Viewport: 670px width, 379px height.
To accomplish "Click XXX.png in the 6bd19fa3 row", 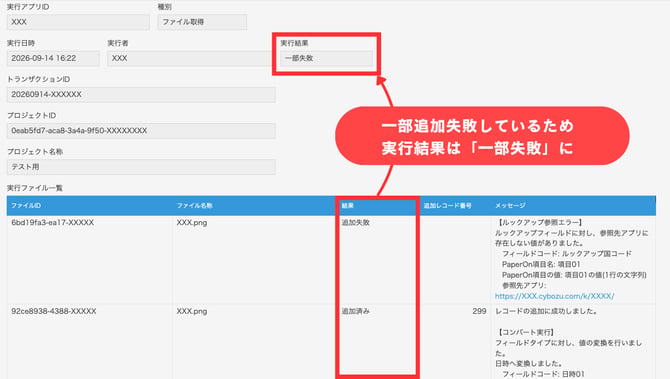I will point(192,223).
